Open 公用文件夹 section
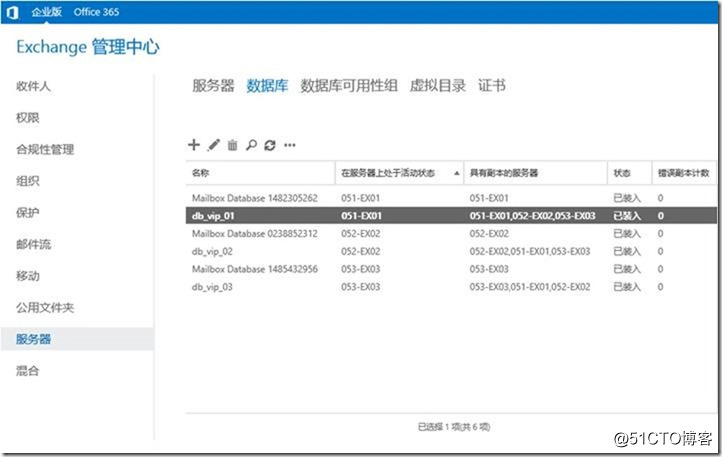This screenshot has height=457, width=722. point(45,308)
